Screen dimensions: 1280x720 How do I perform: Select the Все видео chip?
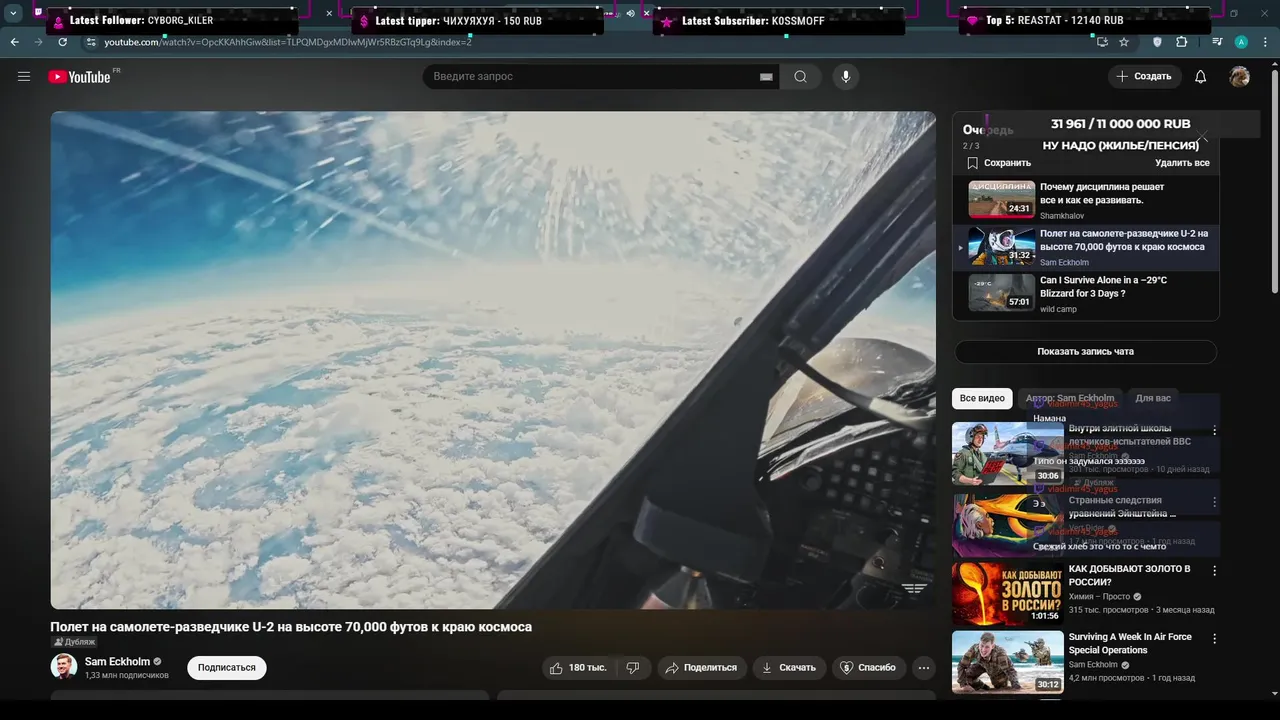tap(982, 398)
